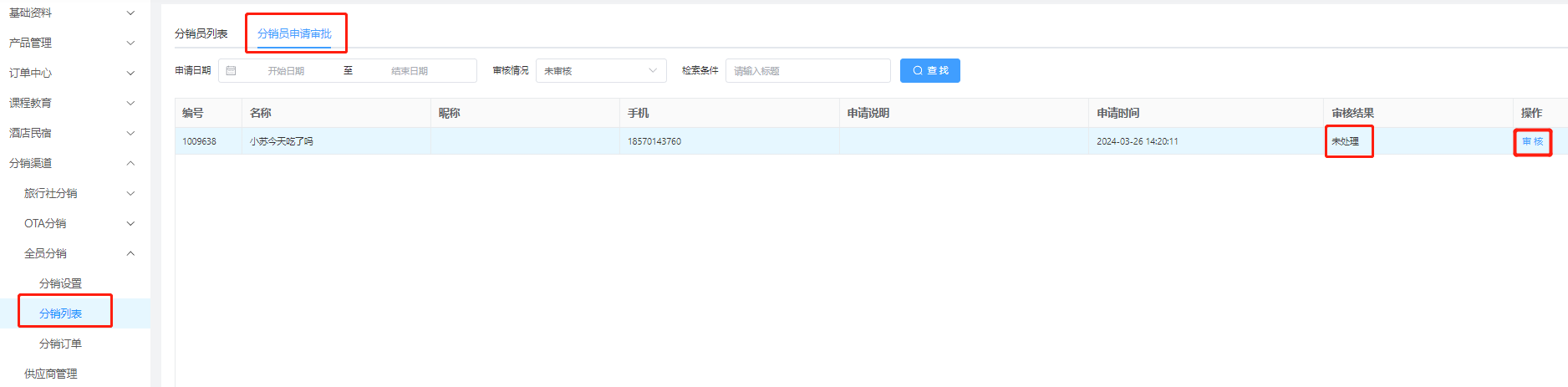This screenshot has height=387, width=1568.
Task: Focus the 结束日期 end date field
Action: pos(410,71)
